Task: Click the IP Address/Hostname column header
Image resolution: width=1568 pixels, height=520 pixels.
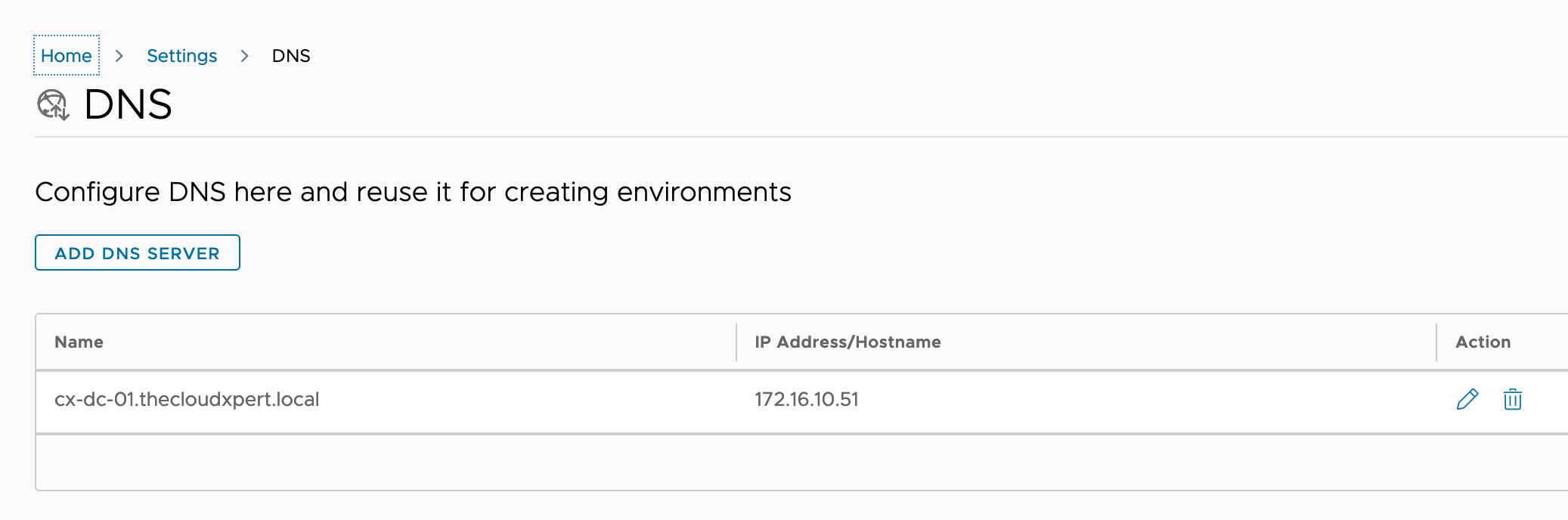Action: point(848,342)
